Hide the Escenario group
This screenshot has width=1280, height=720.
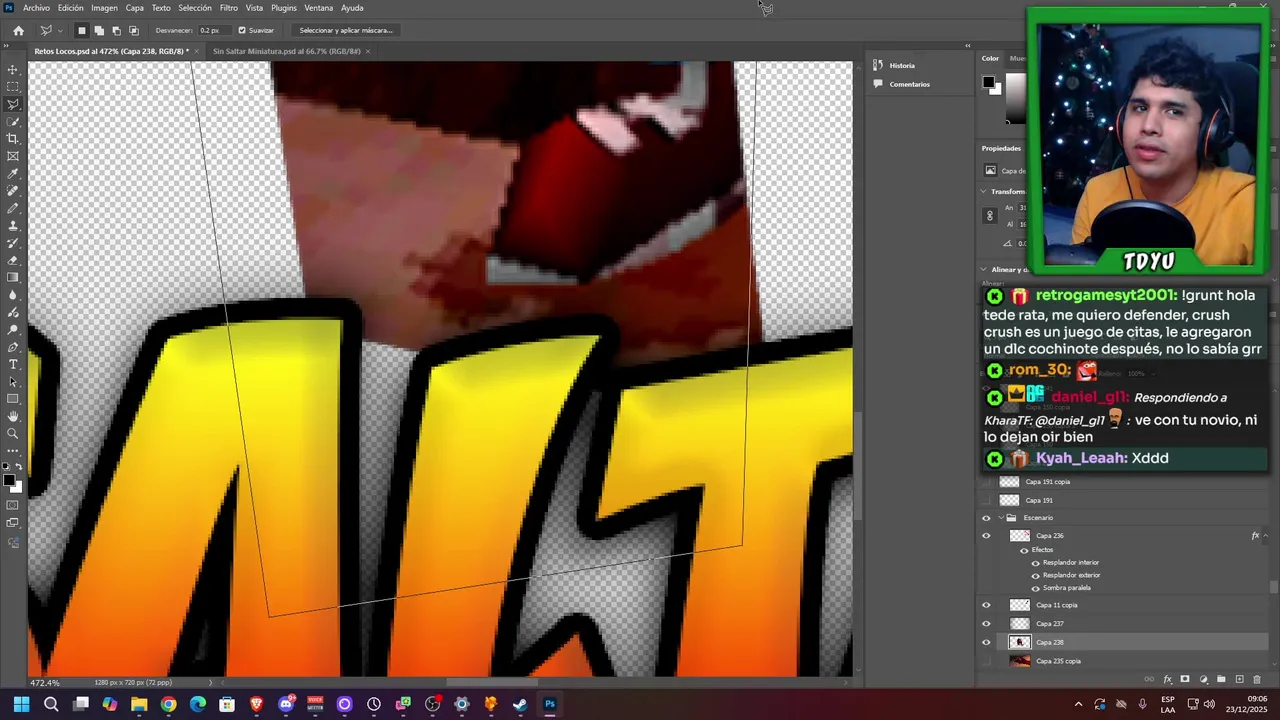point(986,518)
